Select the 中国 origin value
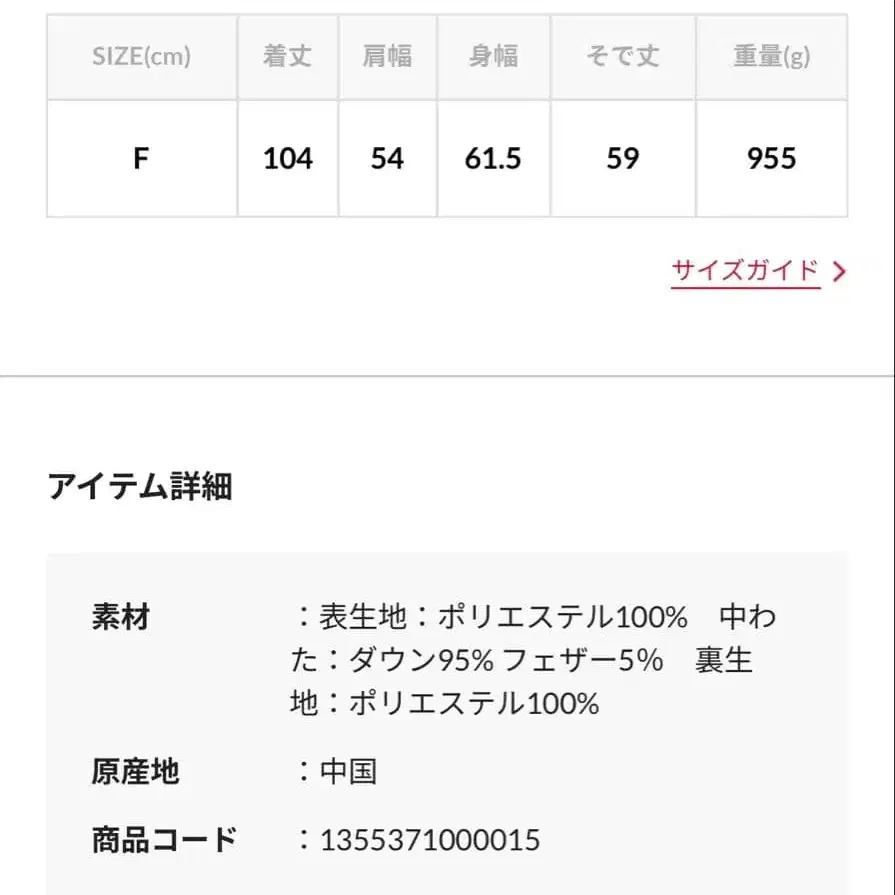This screenshot has width=895, height=895. pyautogui.click(x=348, y=771)
